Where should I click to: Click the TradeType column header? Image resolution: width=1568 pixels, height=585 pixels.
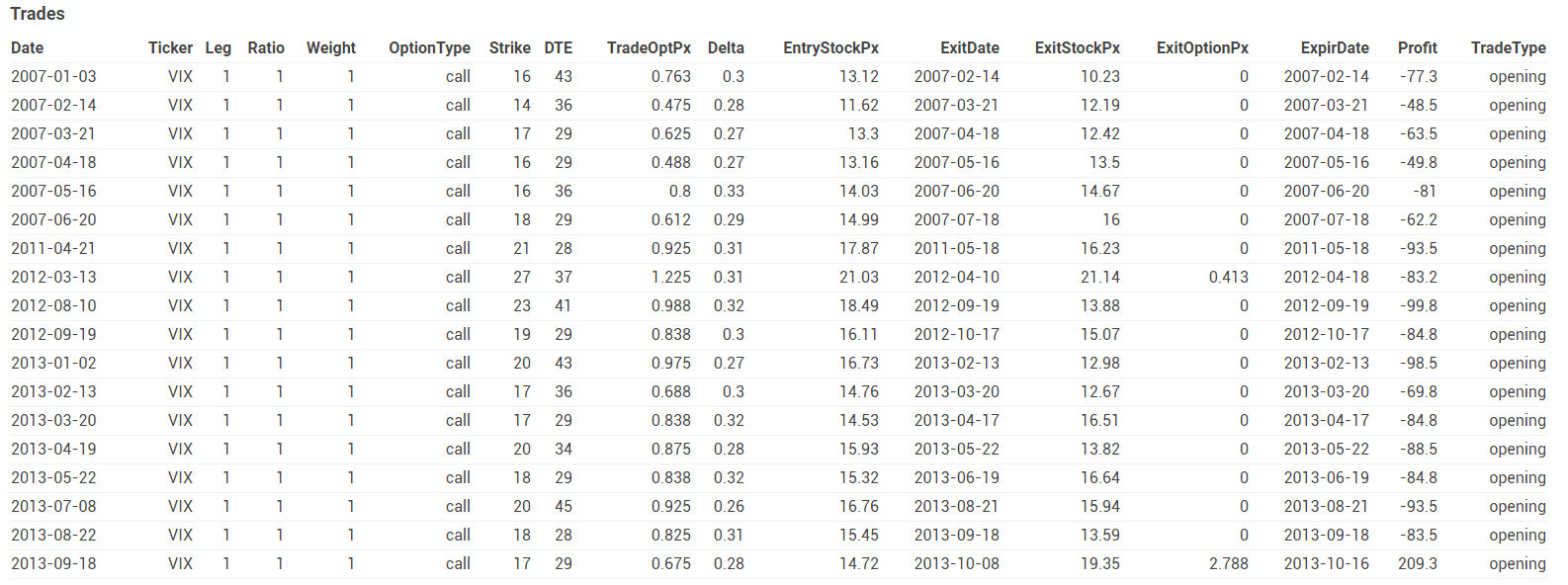[x=1509, y=47]
